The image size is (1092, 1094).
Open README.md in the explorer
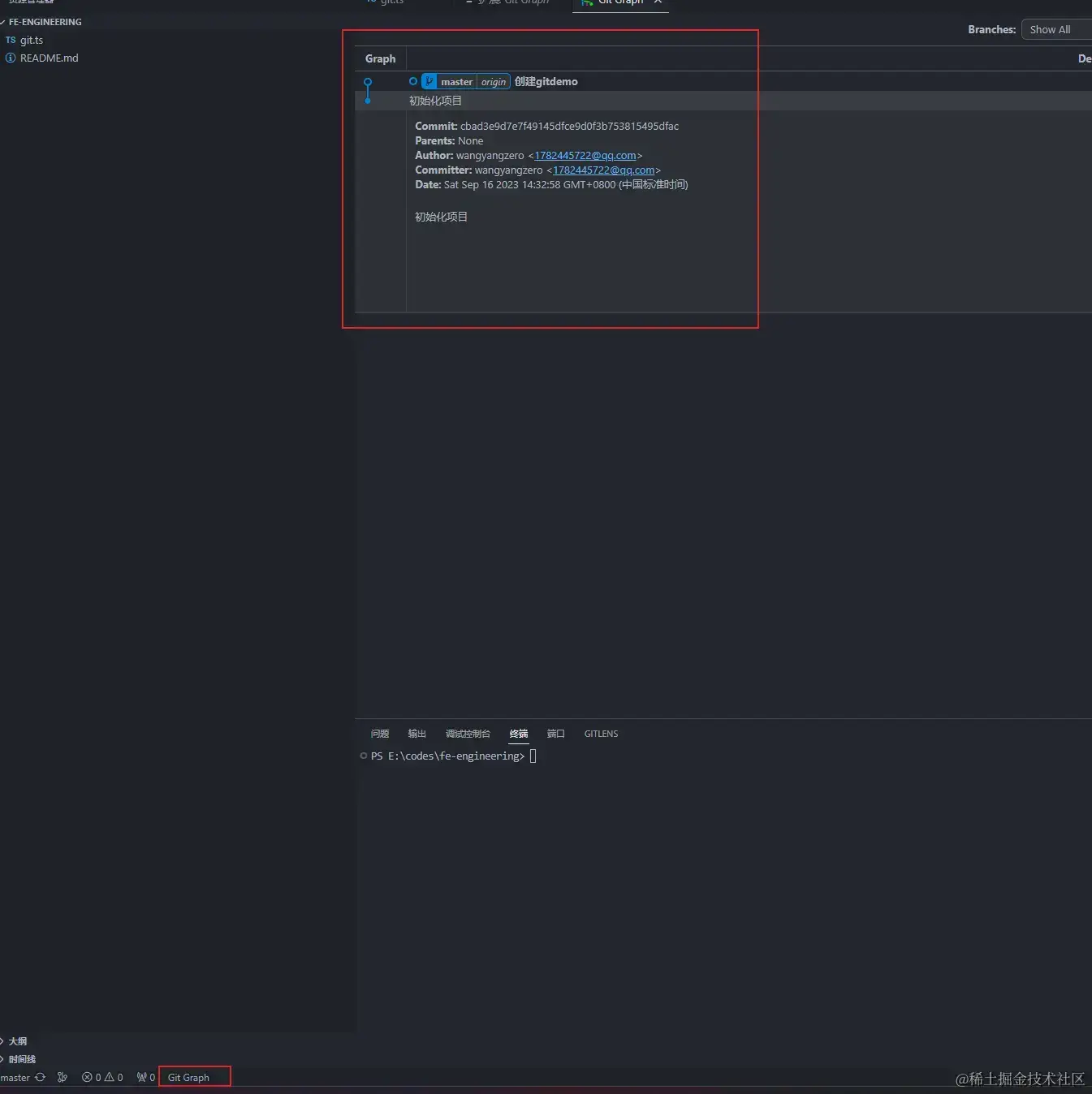coord(50,58)
